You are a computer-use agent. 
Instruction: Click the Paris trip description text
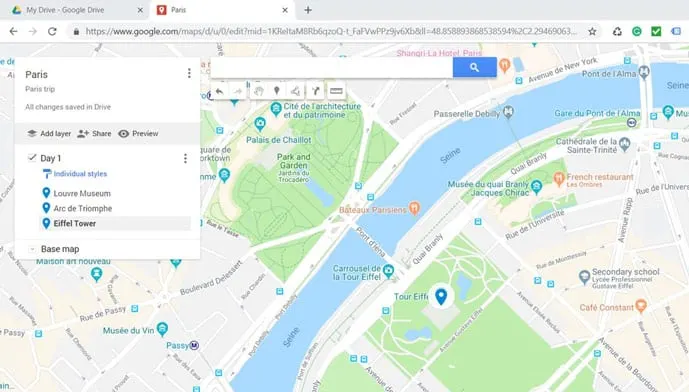[40, 89]
